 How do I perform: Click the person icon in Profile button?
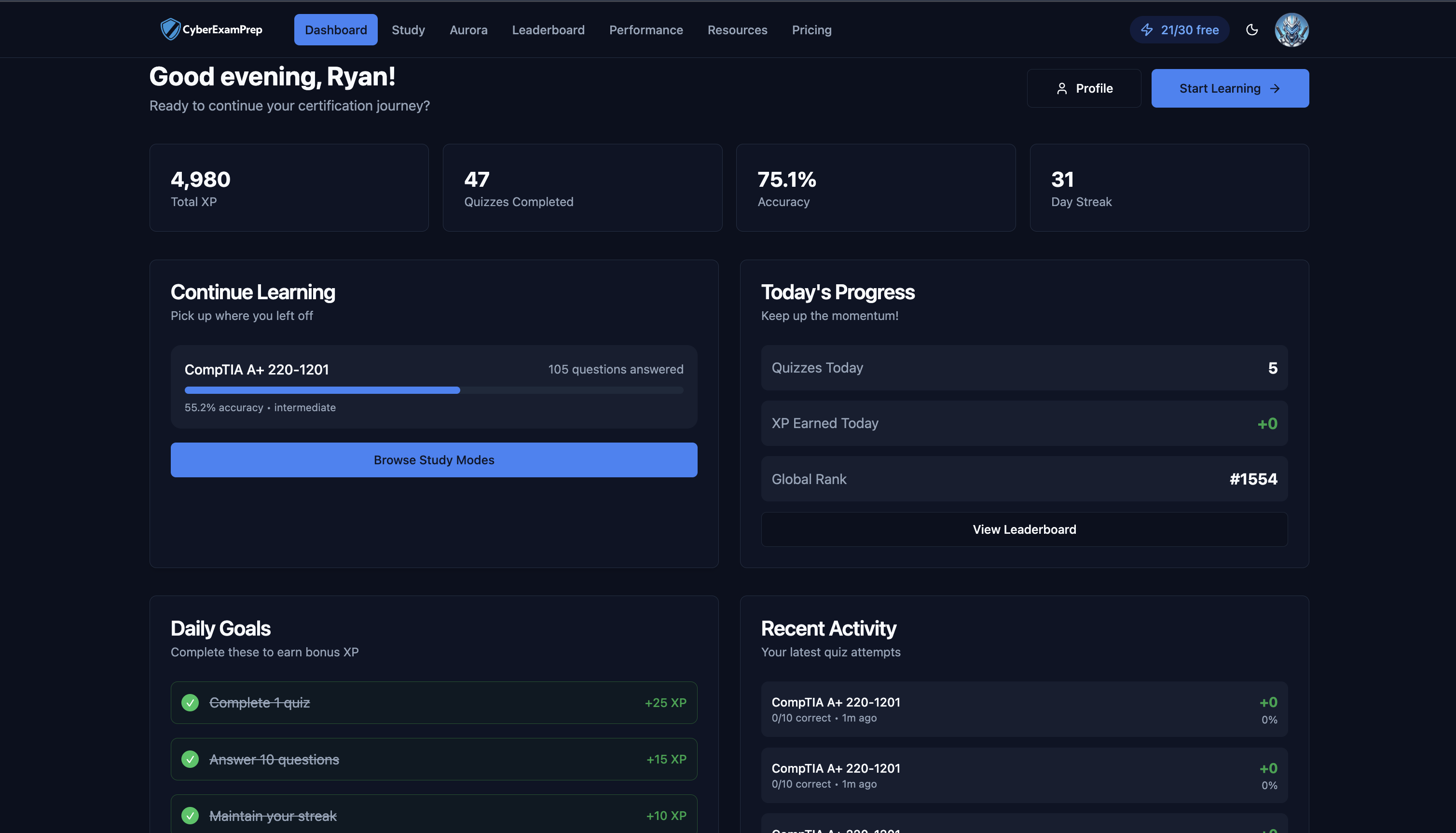click(x=1061, y=88)
